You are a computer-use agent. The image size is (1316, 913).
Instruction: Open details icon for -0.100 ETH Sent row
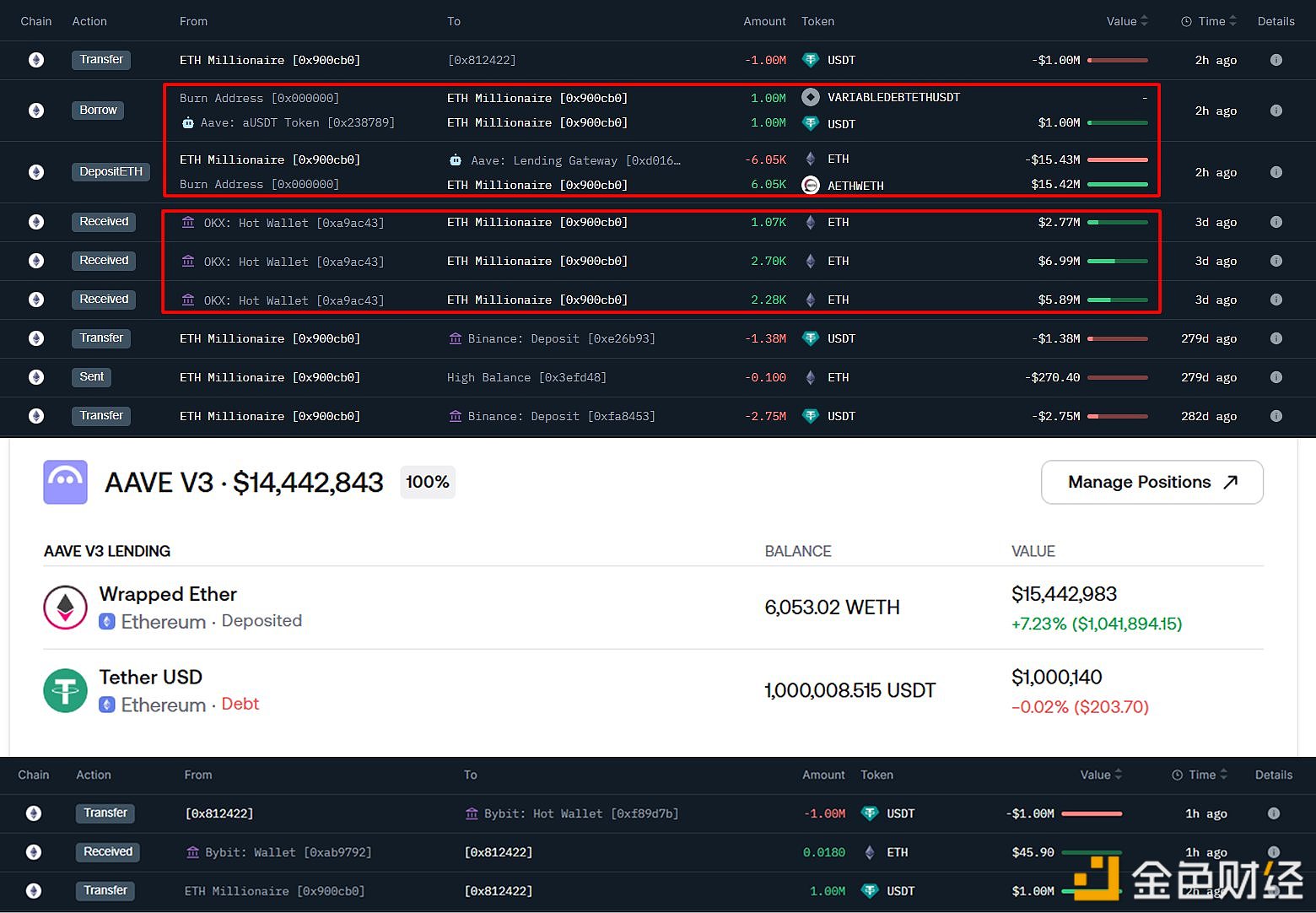[x=1276, y=377]
